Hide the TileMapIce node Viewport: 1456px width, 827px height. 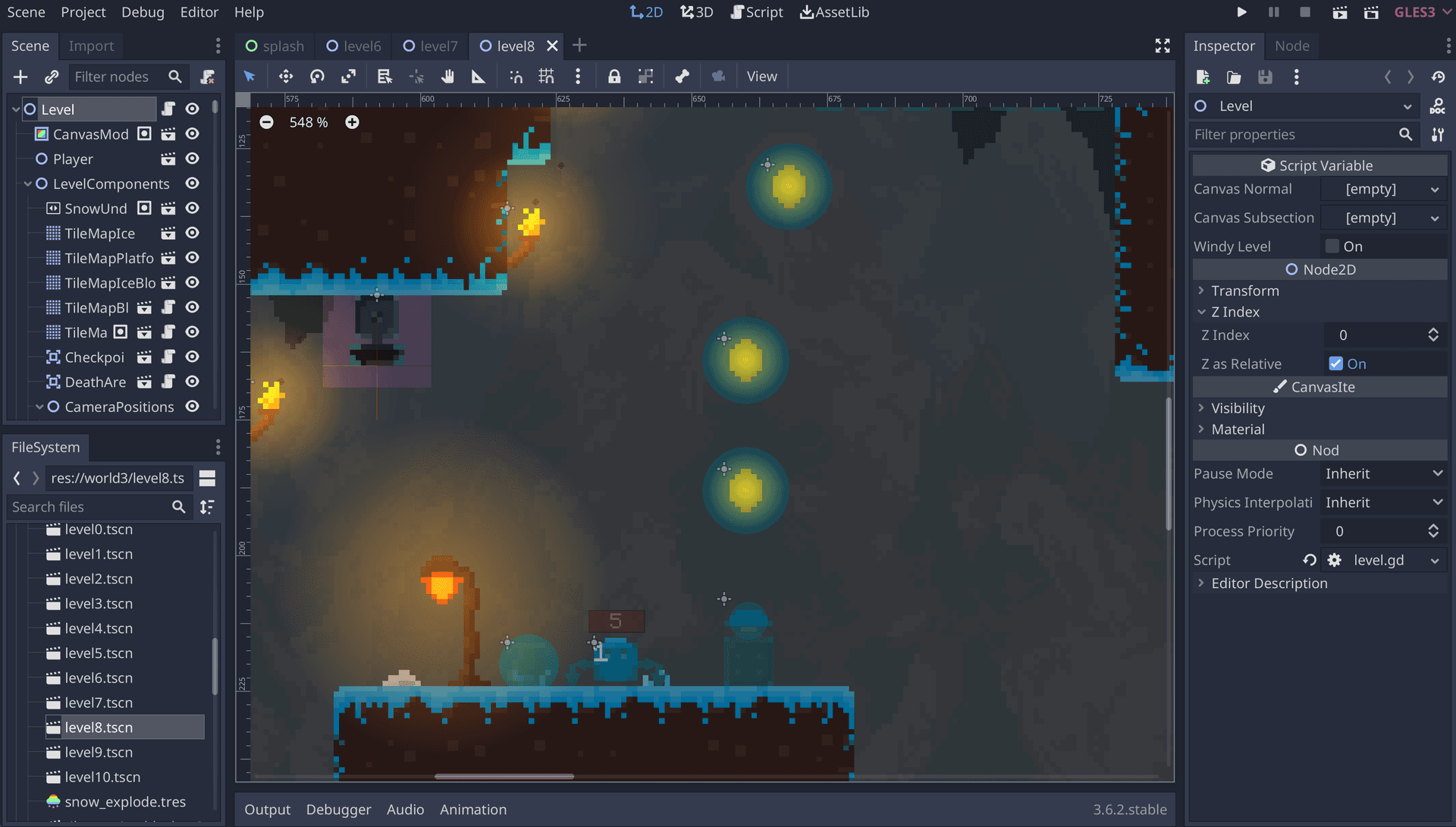click(x=193, y=233)
